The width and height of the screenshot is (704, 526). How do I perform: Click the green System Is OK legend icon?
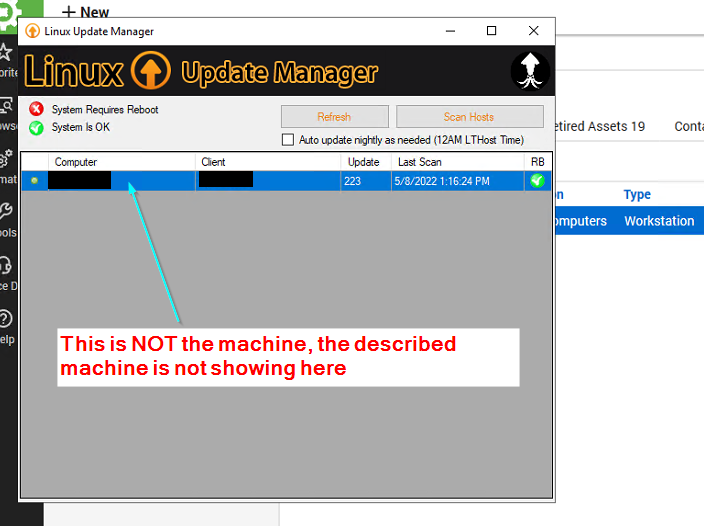36,128
